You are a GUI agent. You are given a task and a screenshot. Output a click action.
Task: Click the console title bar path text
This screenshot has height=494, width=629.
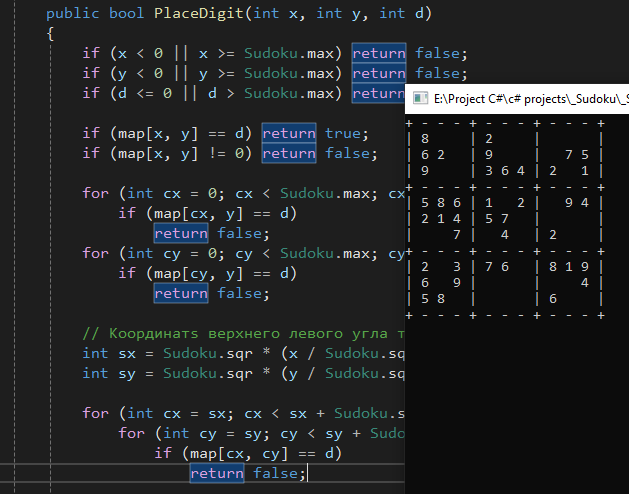pos(531,99)
